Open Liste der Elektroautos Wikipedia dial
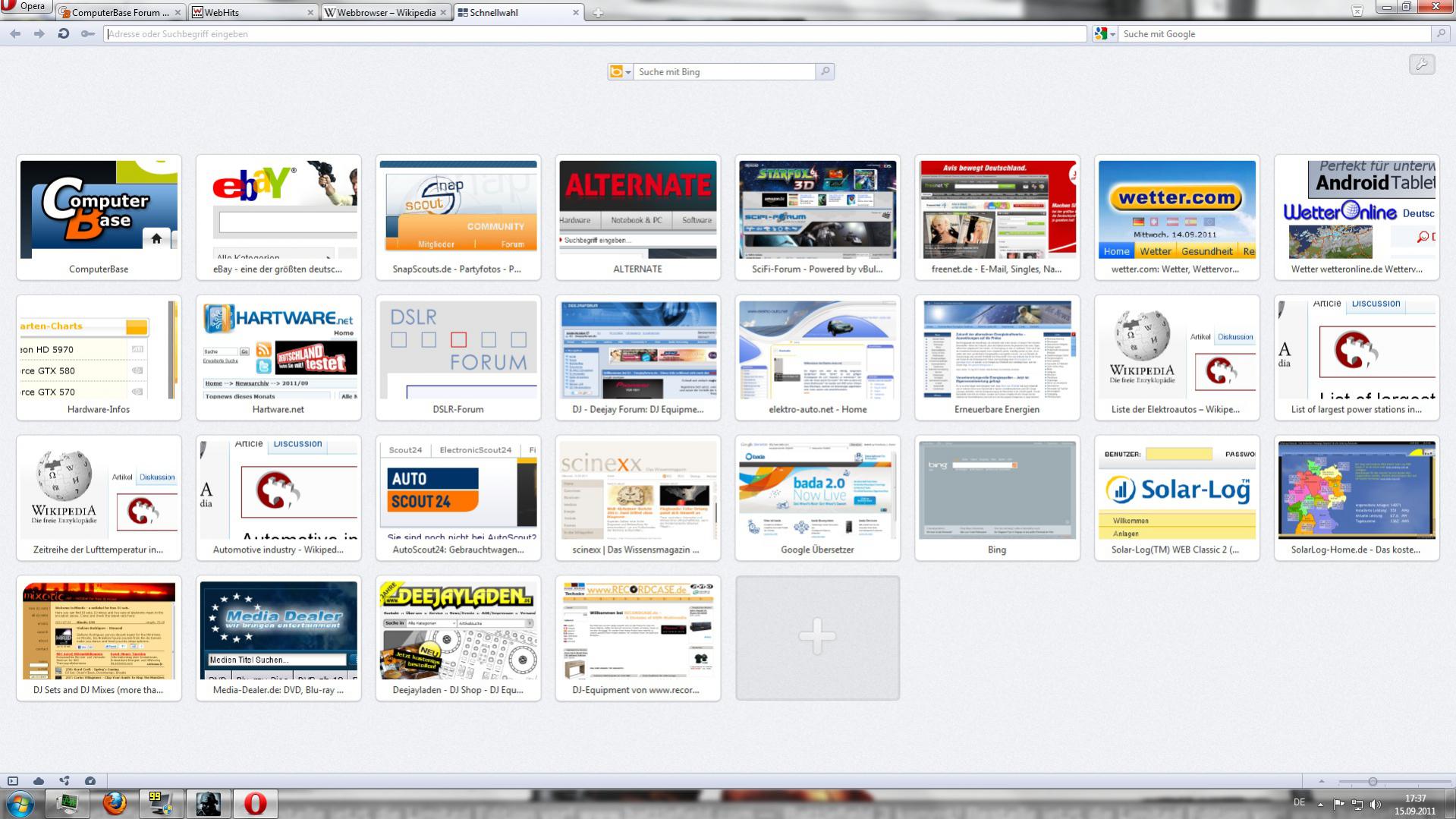 (1178, 358)
